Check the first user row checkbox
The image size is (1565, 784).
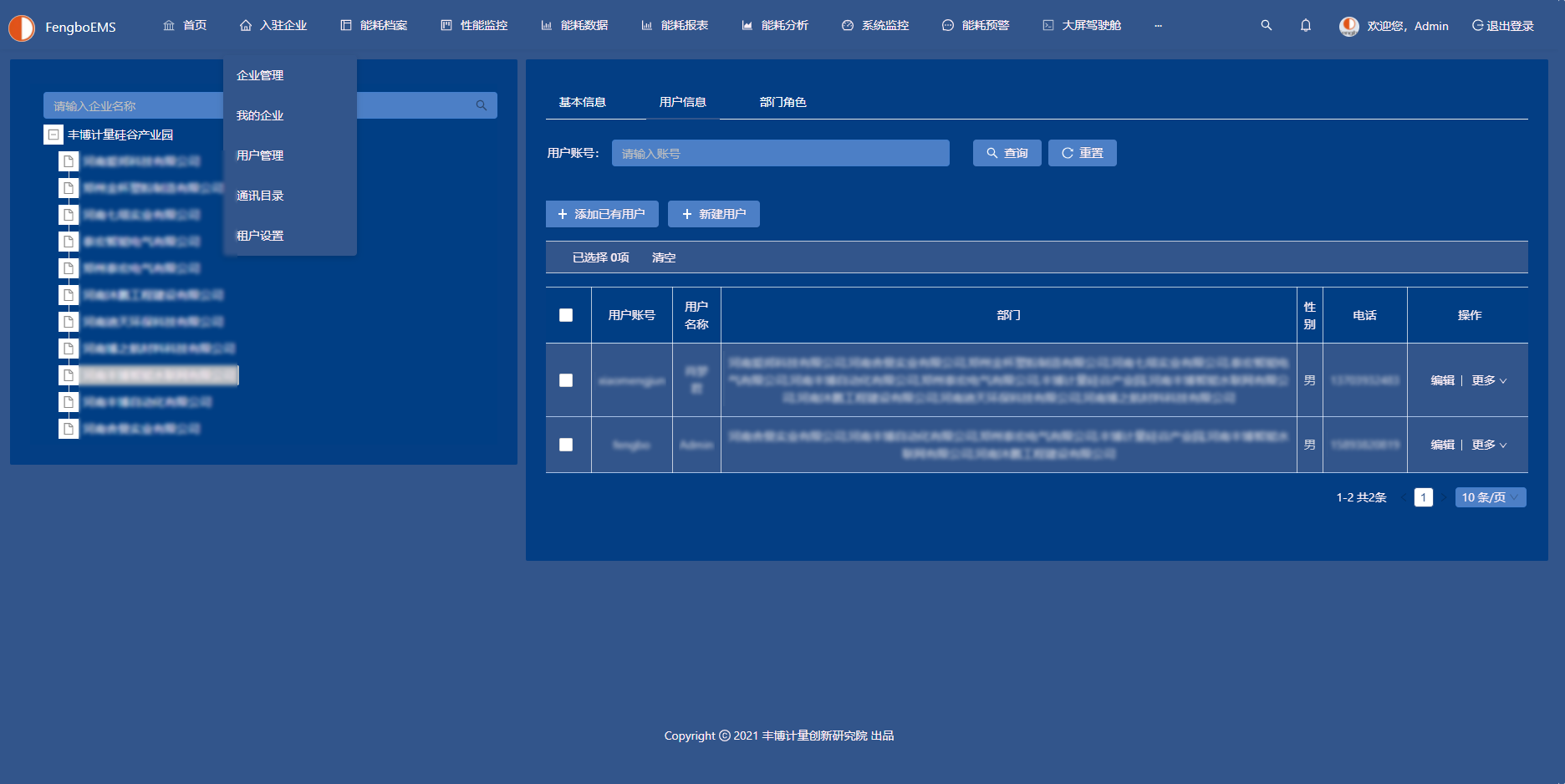click(x=566, y=380)
